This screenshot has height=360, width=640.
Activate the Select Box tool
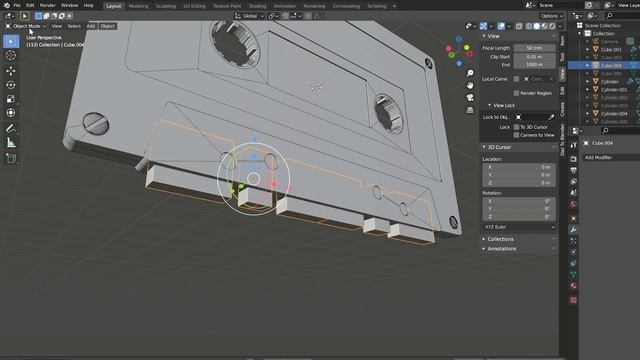11,41
